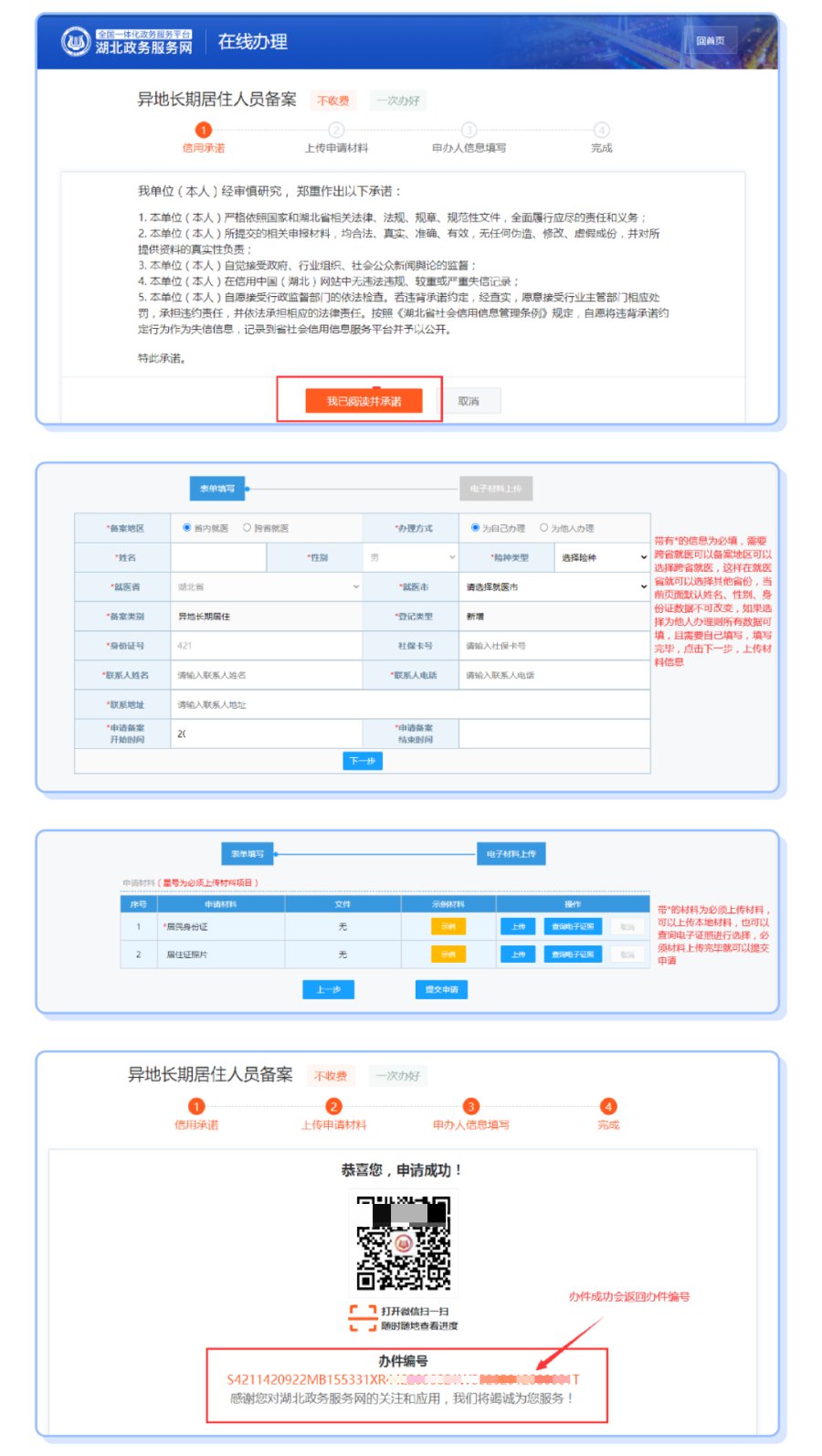Open the 性别 dropdown showing 男
The image size is (822, 1456).
[x=410, y=557]
